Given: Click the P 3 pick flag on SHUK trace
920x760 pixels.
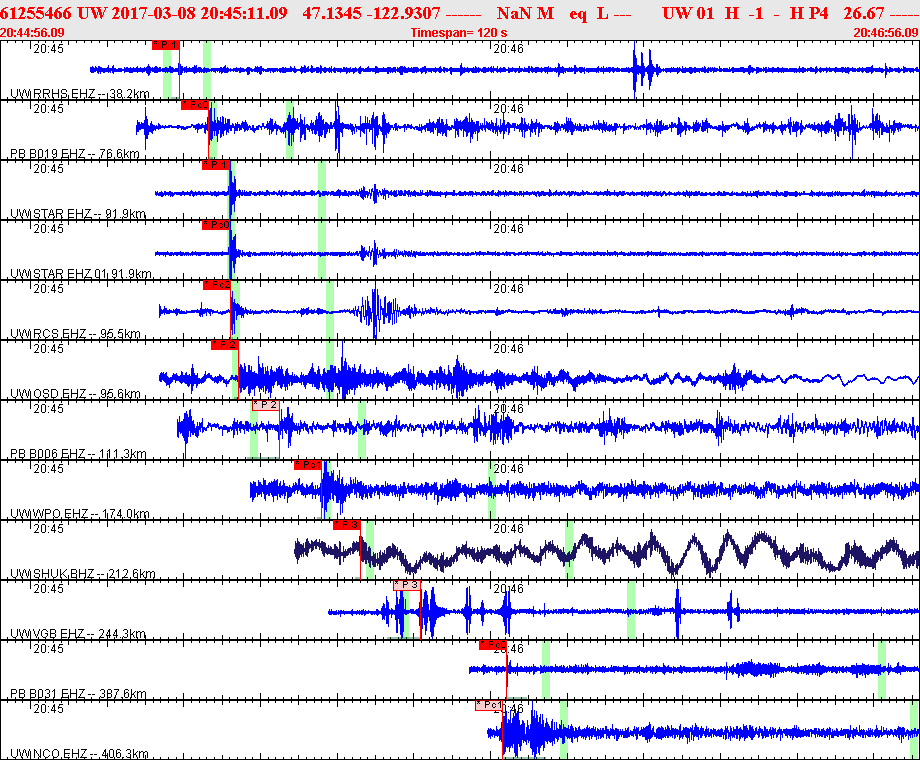Looking at the screenshot, I should (x=346, y=525).
